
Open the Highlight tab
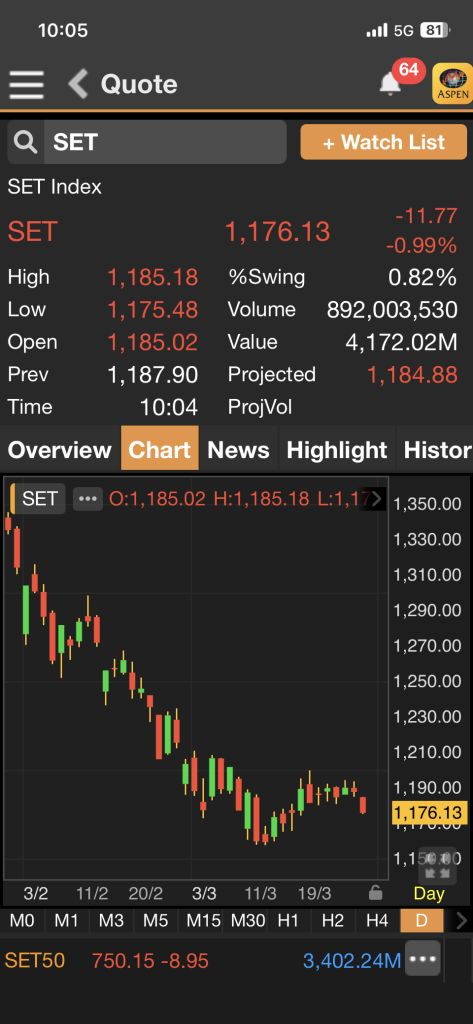337,449
